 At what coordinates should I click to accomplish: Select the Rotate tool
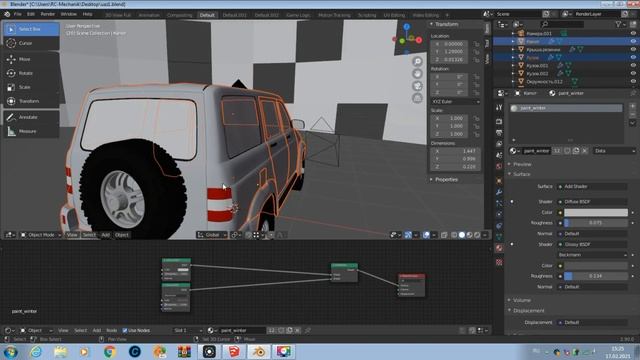[31, 73]
